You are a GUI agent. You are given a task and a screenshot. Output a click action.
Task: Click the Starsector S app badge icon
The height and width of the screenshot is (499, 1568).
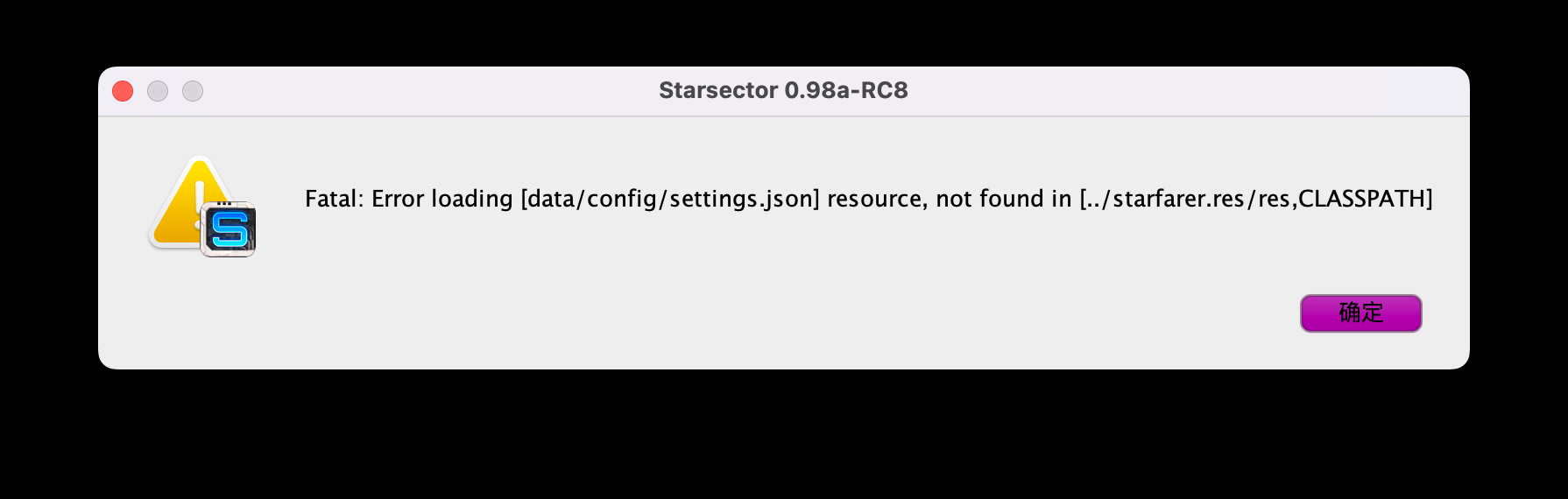pyautogui.click(x=229, y=229)
